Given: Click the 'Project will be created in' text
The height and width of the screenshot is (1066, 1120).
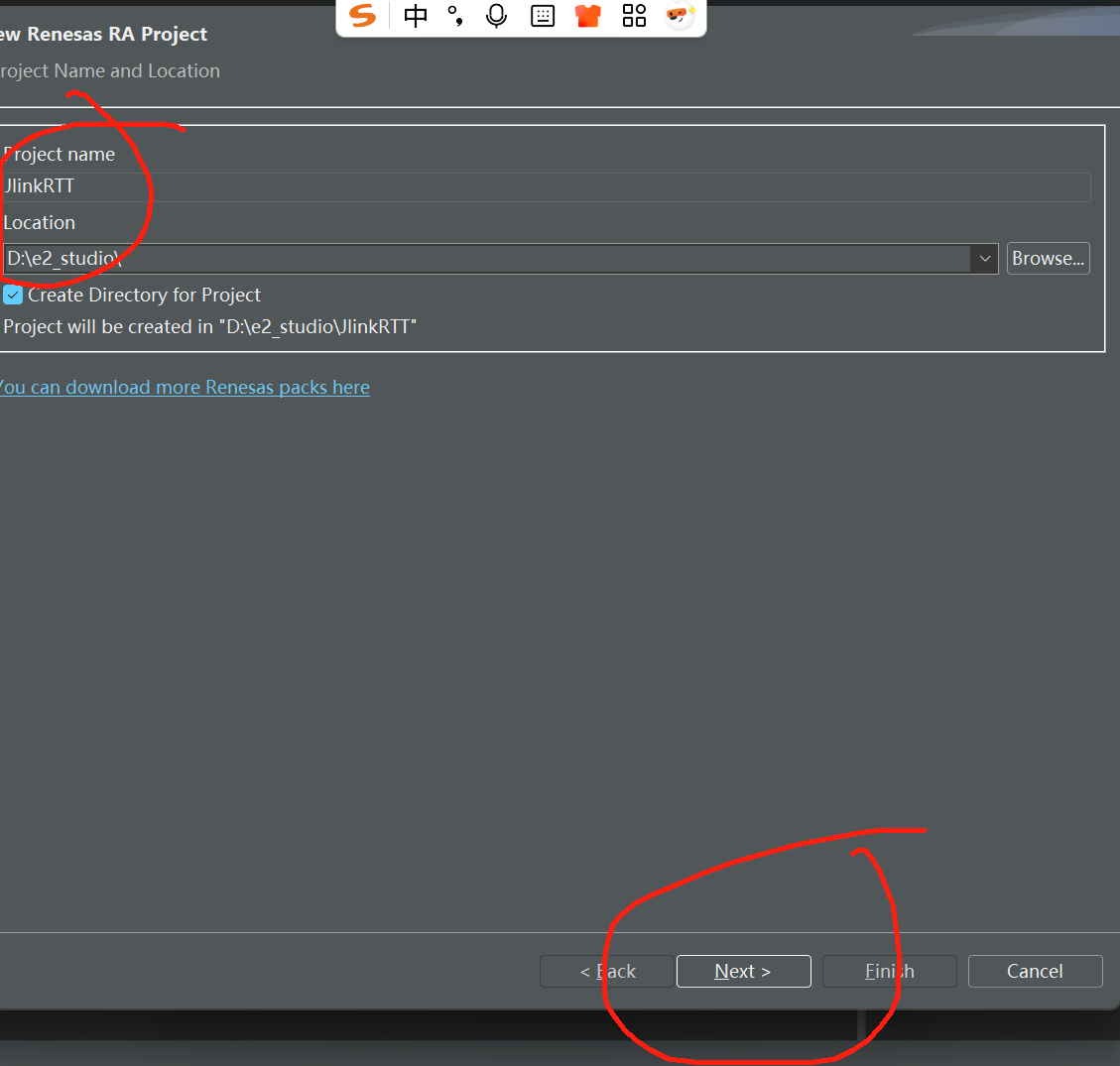Looking at the screenshot, I should (210, 327).
